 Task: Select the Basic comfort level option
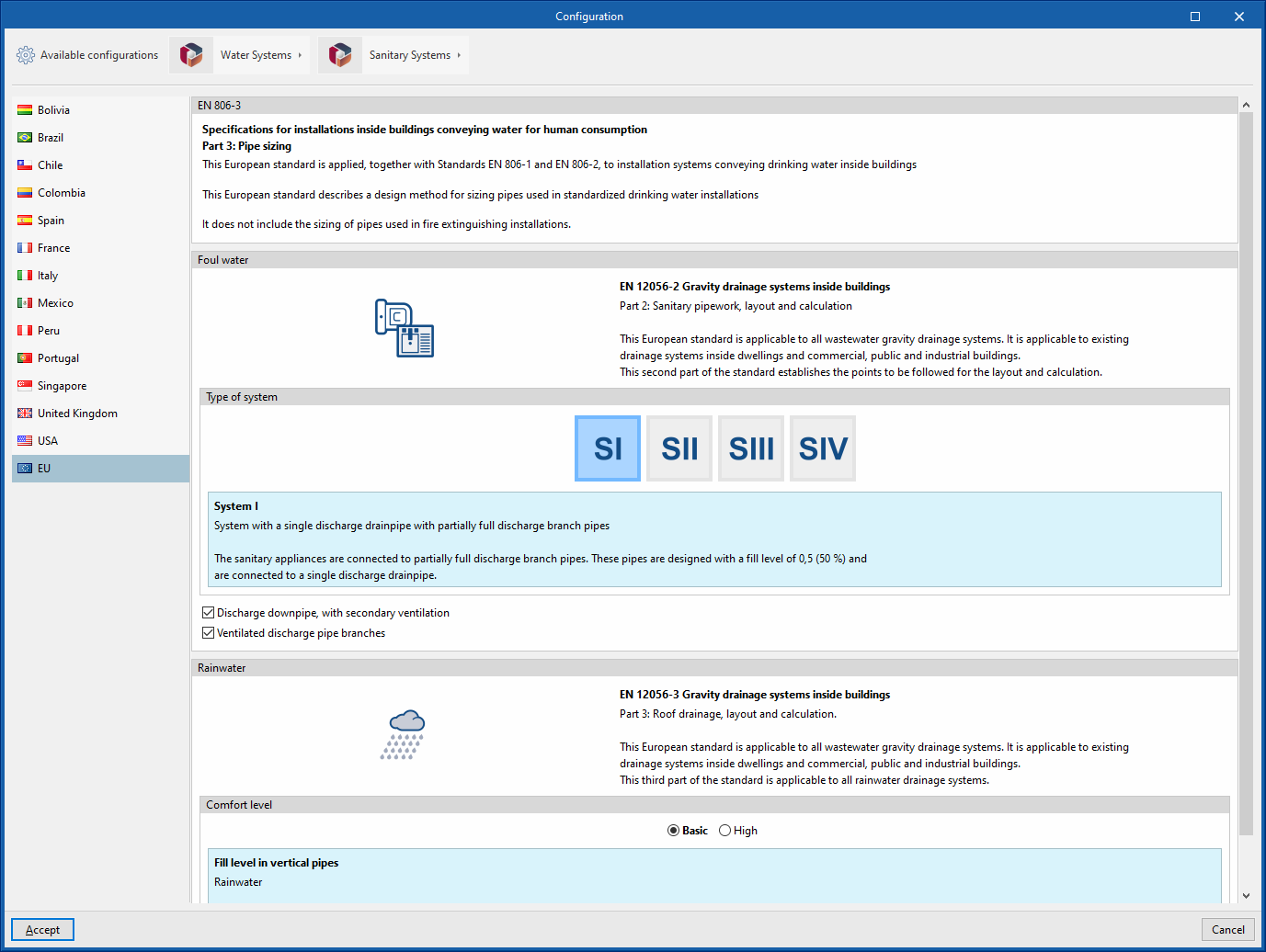click(674, 831)
